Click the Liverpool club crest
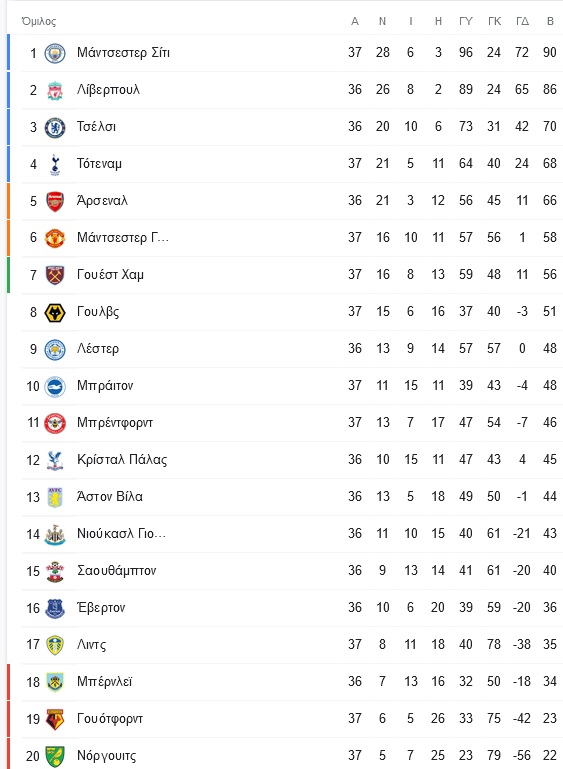 55,90
